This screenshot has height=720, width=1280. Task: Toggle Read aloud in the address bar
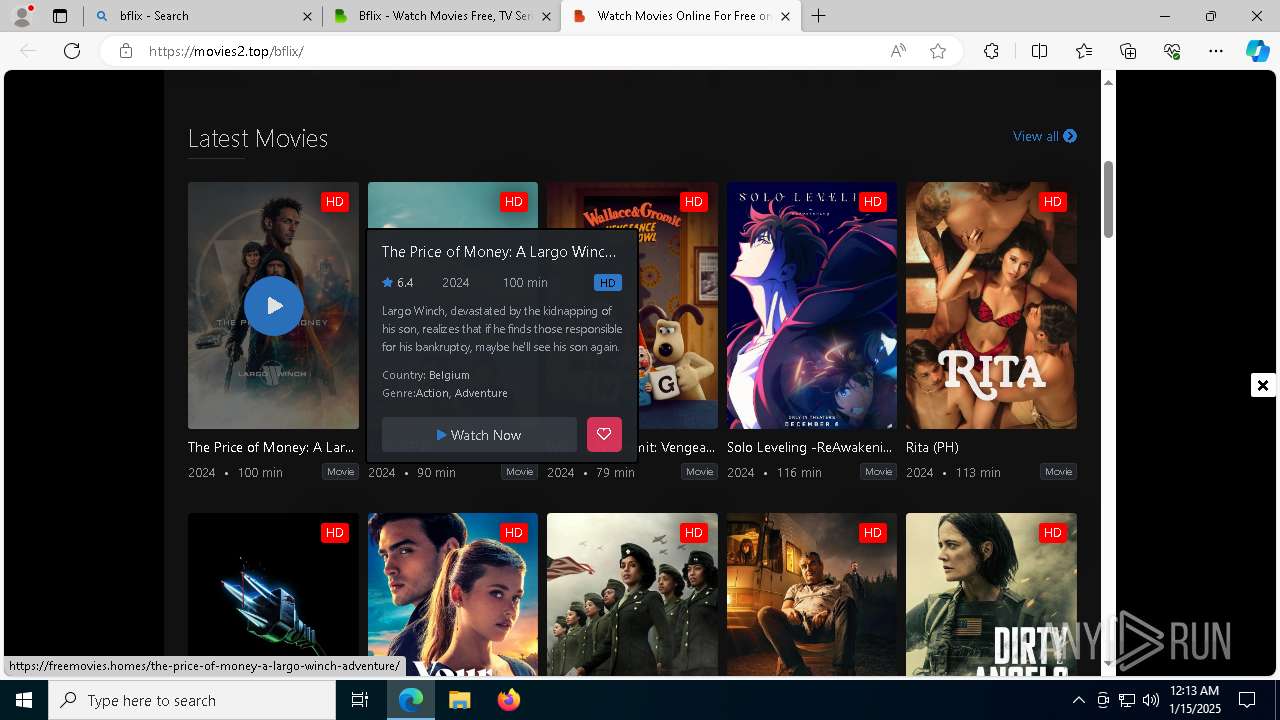(x=898, y=51)
